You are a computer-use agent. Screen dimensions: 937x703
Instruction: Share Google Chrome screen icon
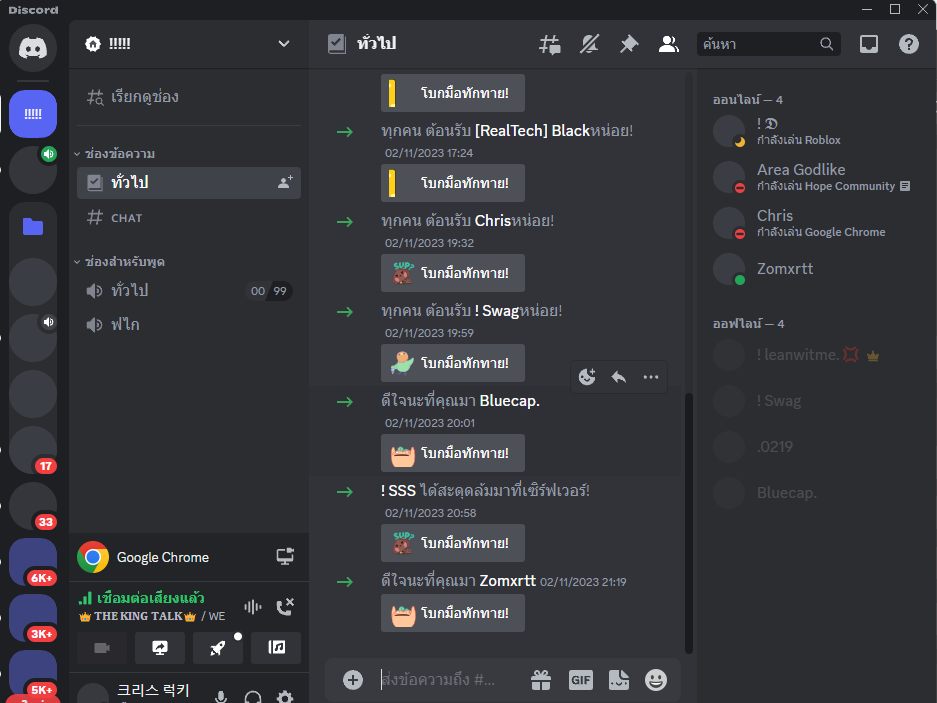285,557
